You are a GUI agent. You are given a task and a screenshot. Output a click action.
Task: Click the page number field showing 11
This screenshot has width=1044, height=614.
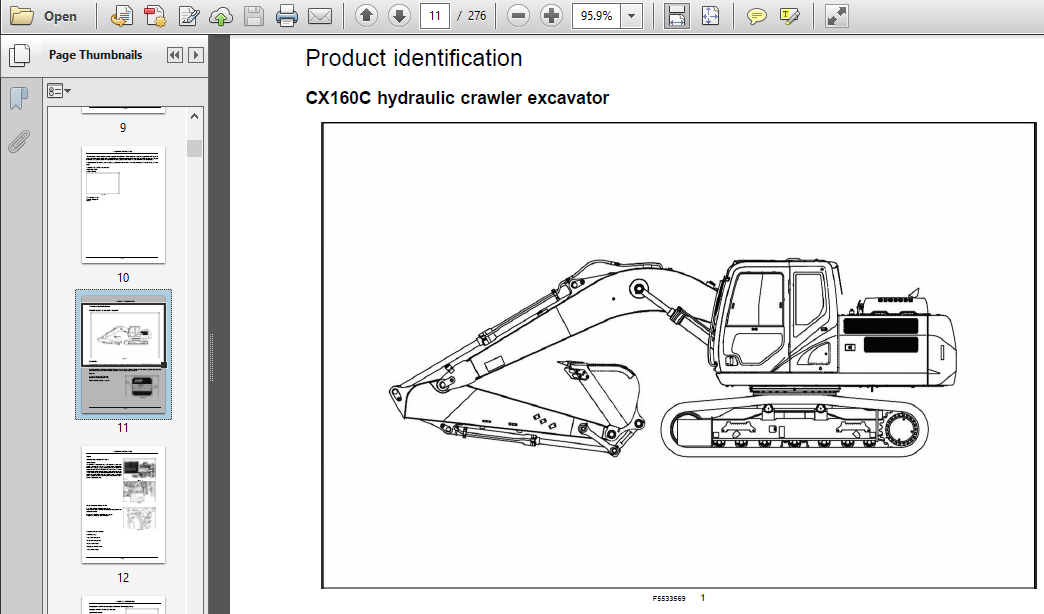tap(435, 16)
